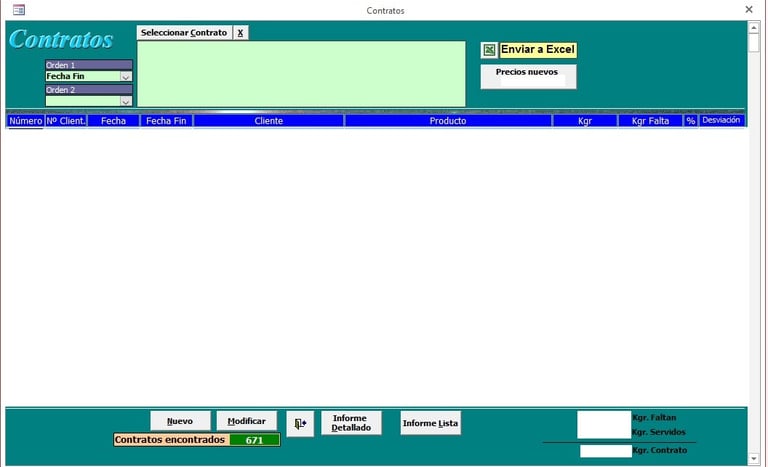Click the scrollbar up arrow

[754, 28]
